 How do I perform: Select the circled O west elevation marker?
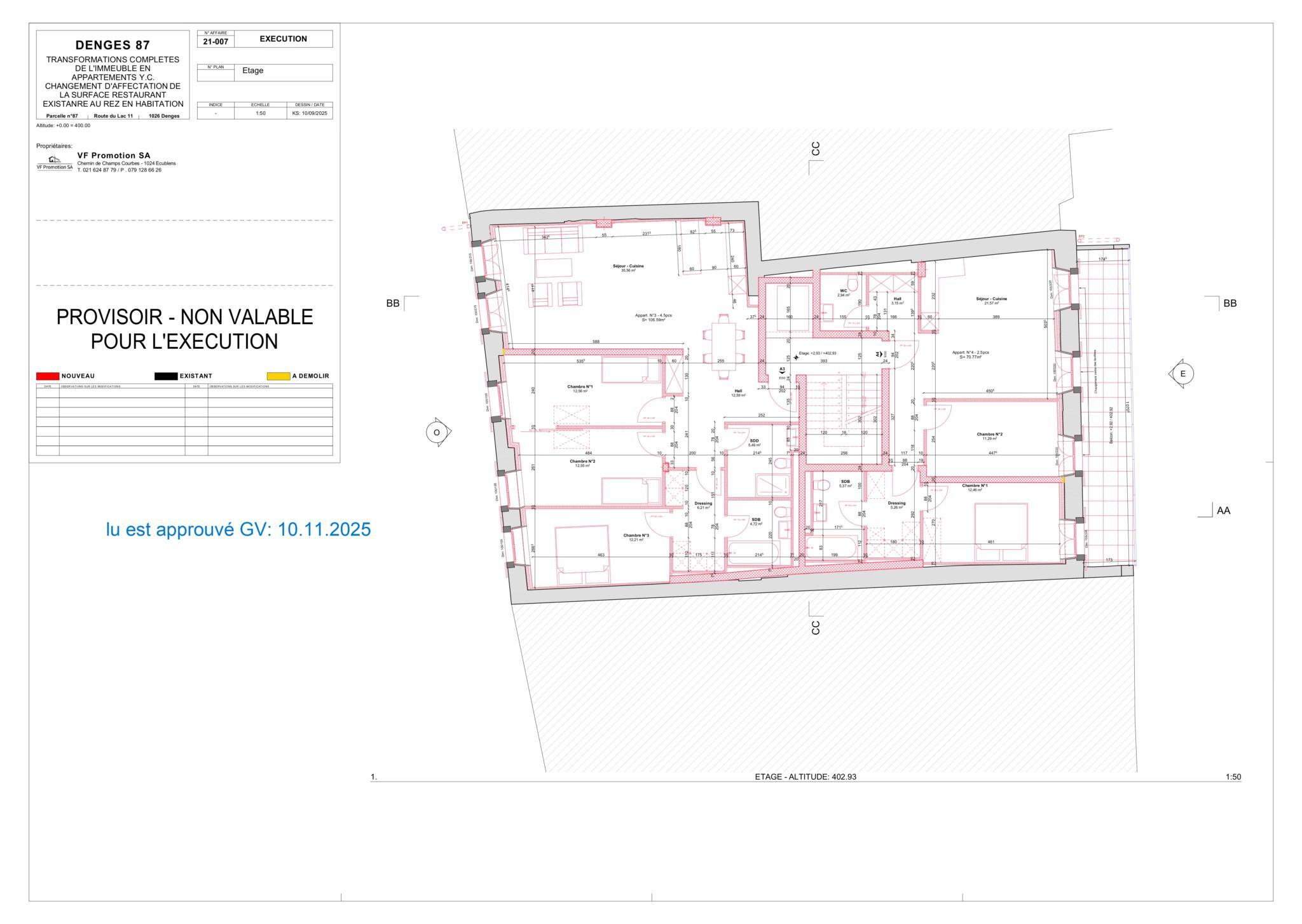tap(438, 432)
